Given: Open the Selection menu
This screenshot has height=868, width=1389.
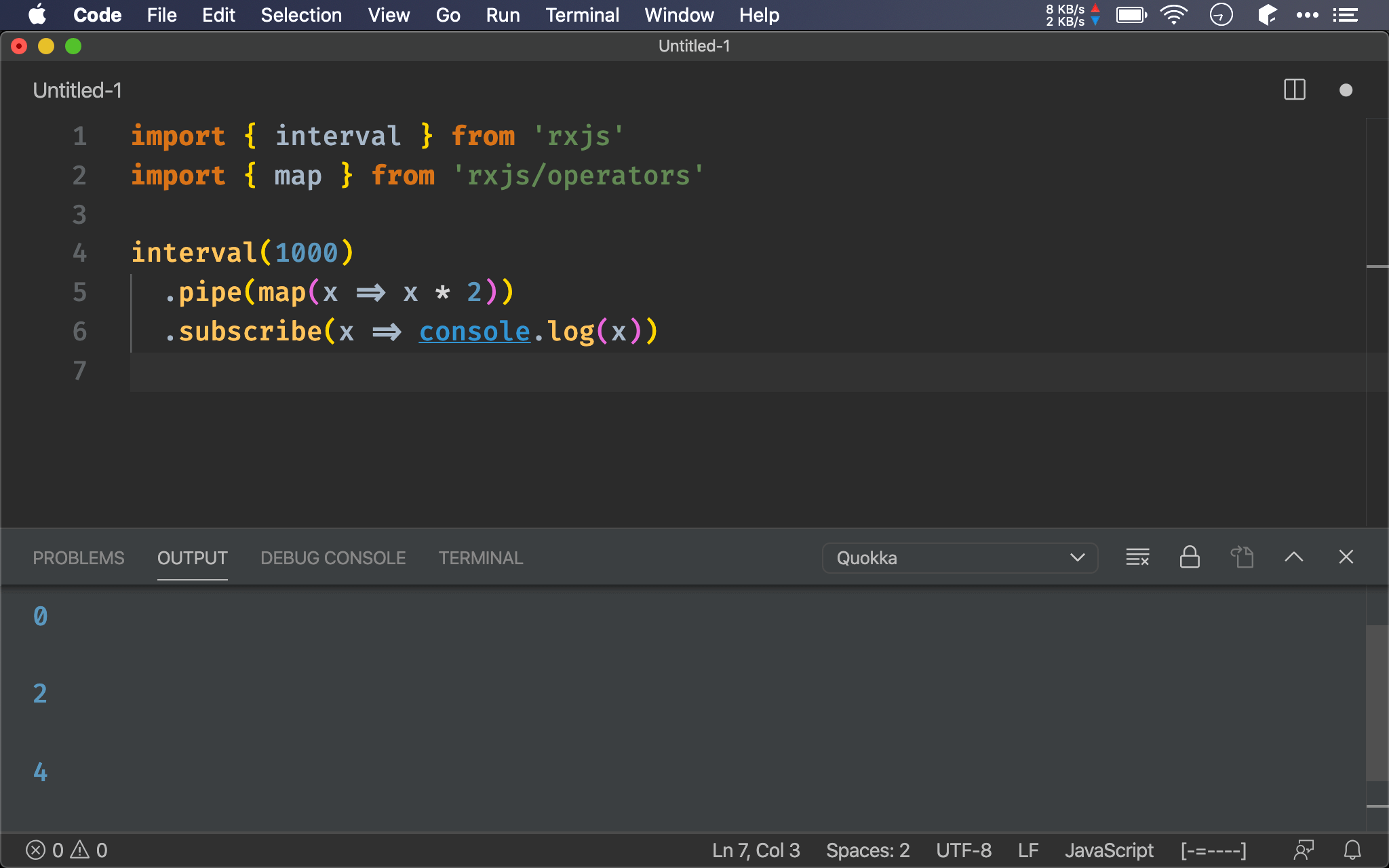Looking at the screenshot, I should [301, 15].
